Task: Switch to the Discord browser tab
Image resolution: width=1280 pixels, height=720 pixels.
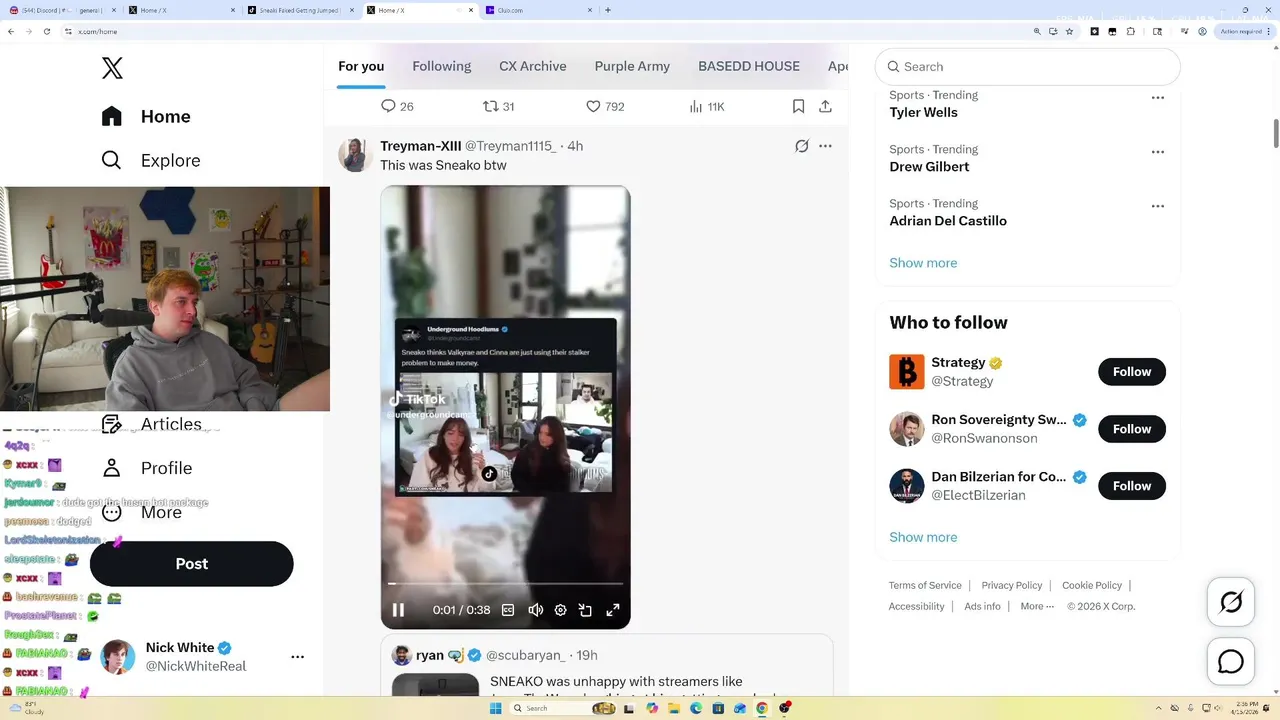Action: coord(60,10)
